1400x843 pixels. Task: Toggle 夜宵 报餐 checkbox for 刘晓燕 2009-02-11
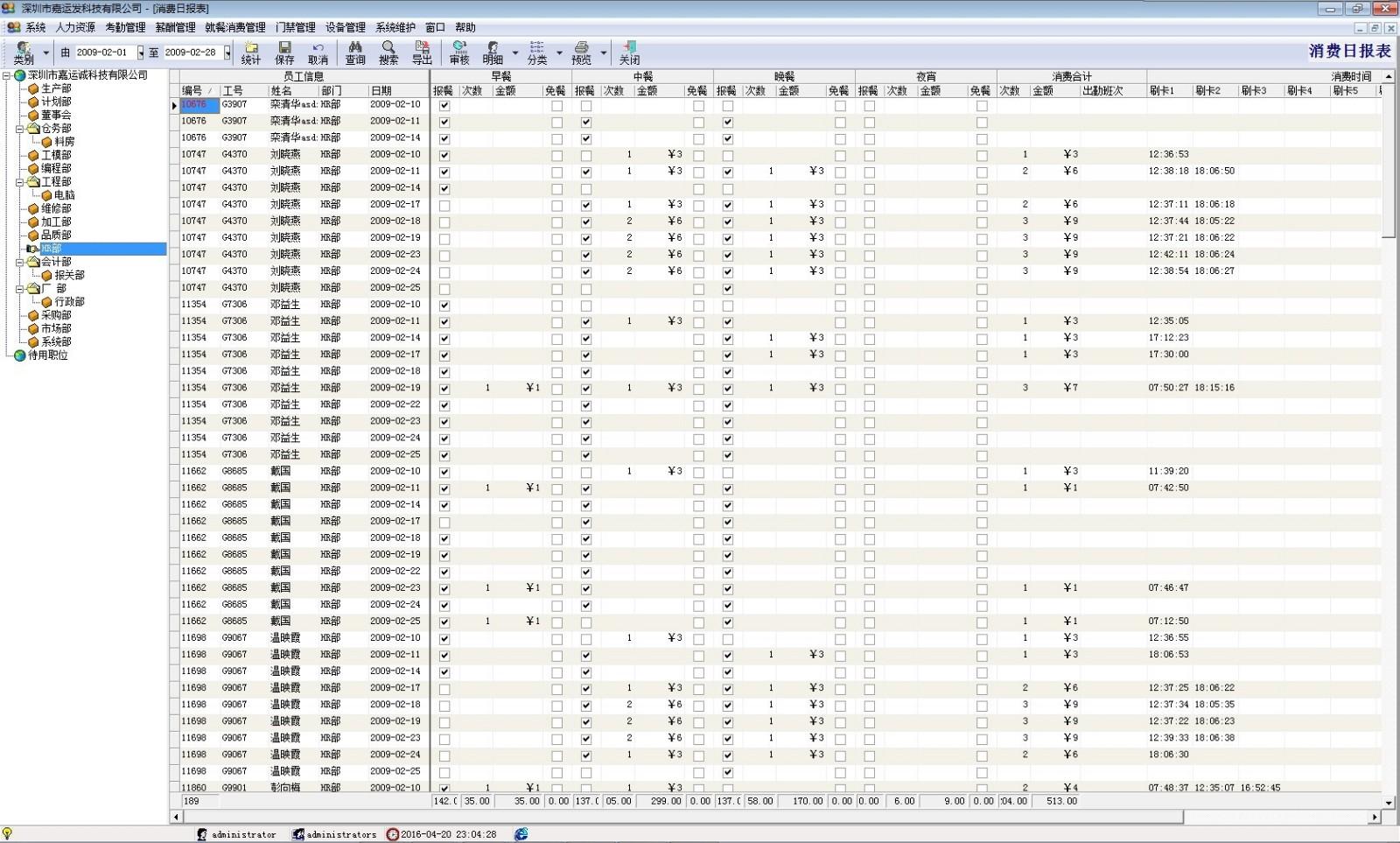[x=869, y=172]
